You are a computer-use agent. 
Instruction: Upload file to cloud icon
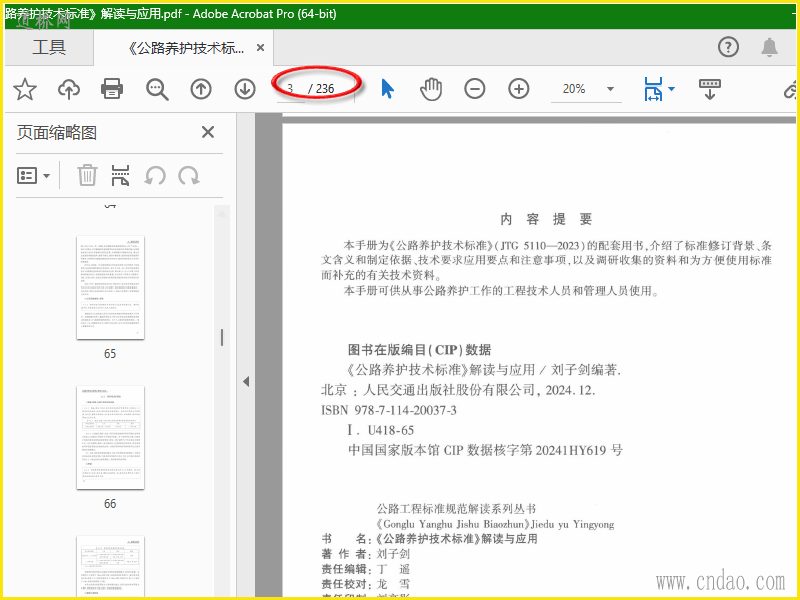pyautogui.click(x=69, y=89)
